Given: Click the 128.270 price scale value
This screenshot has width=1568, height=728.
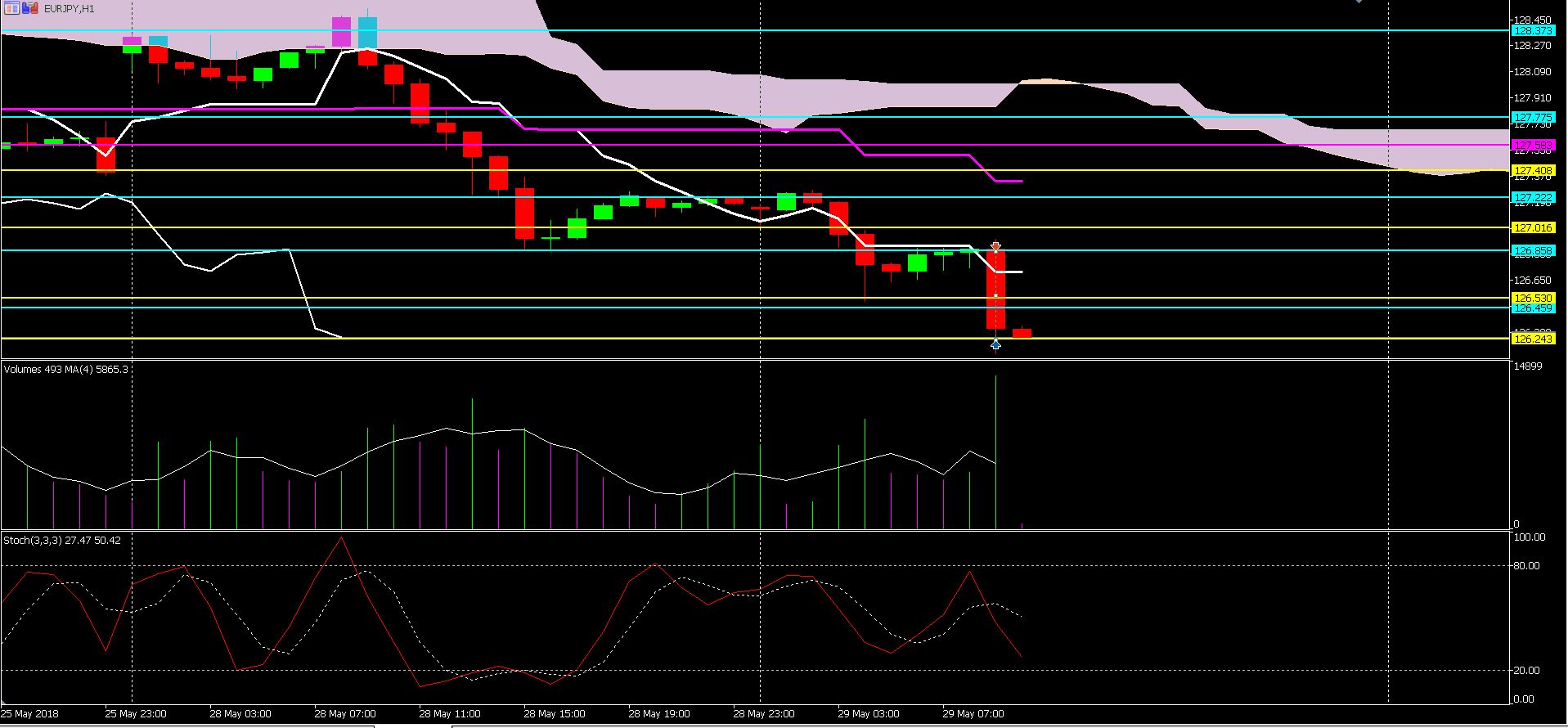Looking at the screenshot, I should pyautogui.click(x=1533, y=46).
